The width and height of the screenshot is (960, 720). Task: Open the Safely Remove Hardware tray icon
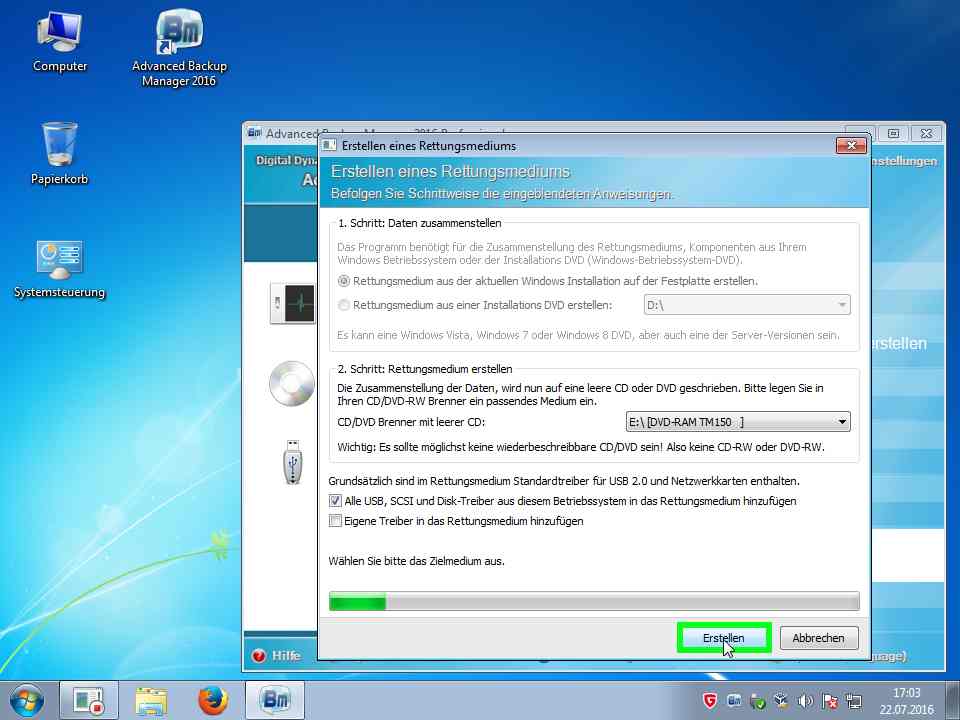(x=757, y=700)
